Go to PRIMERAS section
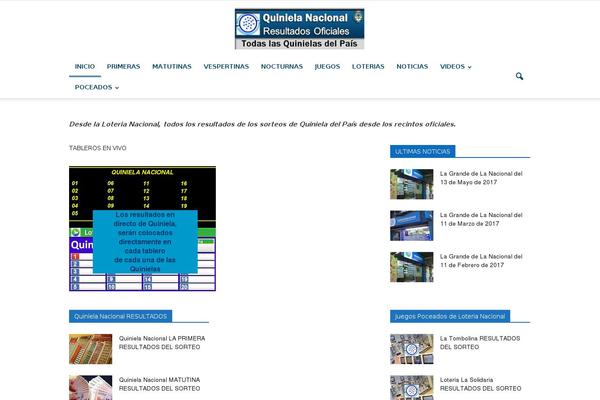This screenshot has width=600, height=400. point(123,67)
